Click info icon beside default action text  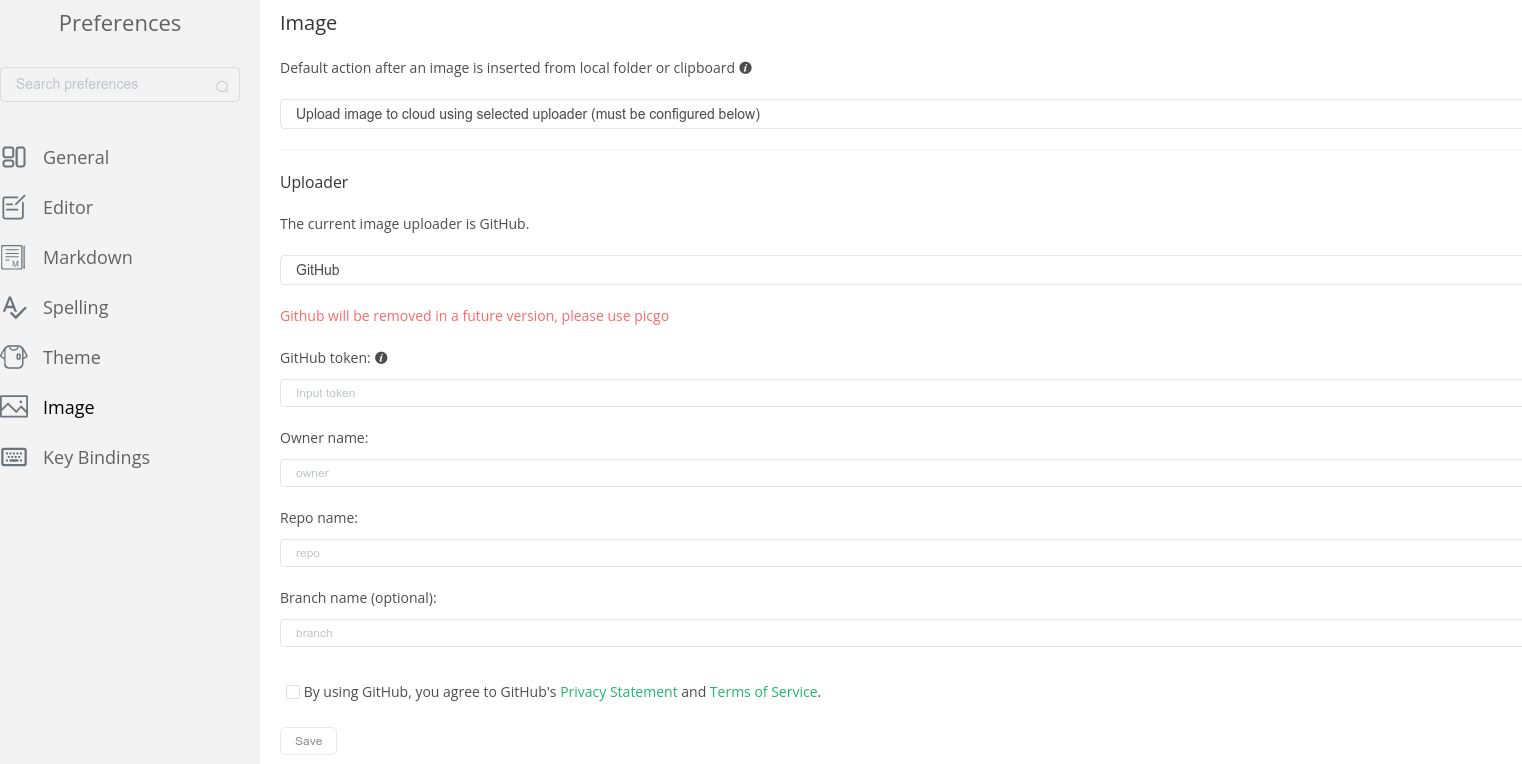(x=745, y=68)
